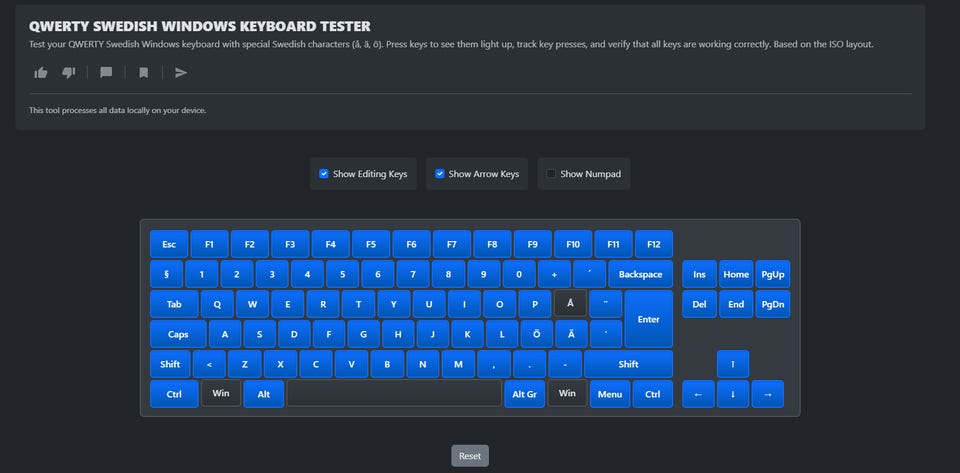Click the Å key
This screenshot has height=473, width=960.
tap(571, 304)
